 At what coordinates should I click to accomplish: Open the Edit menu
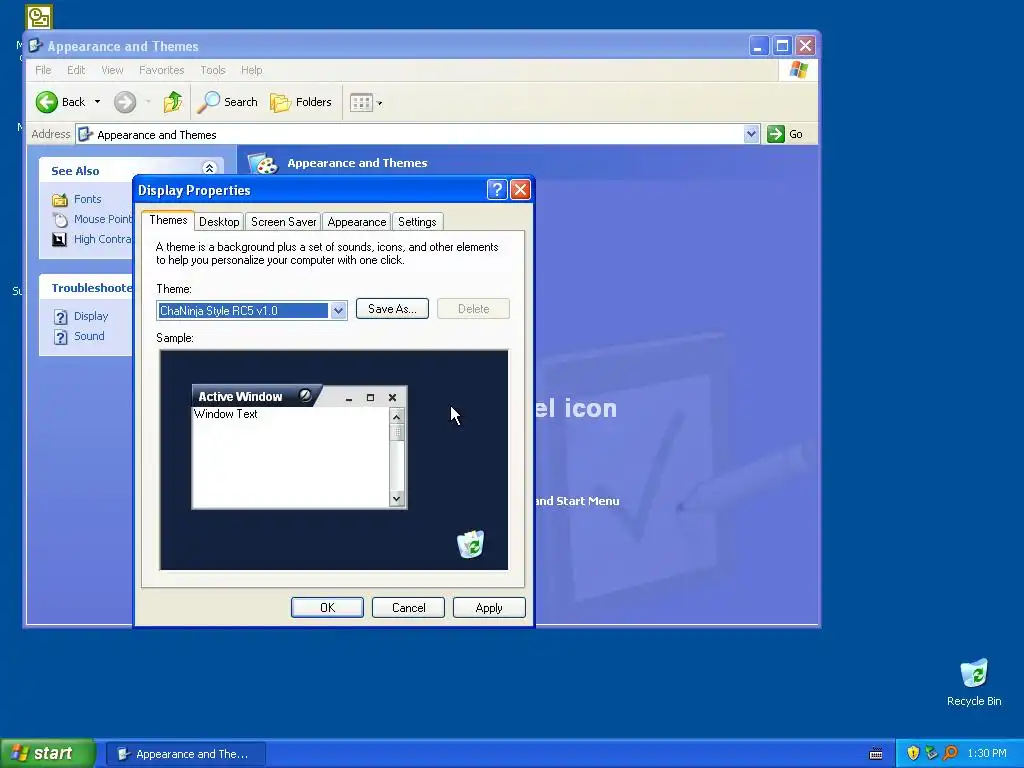point(76,70)
